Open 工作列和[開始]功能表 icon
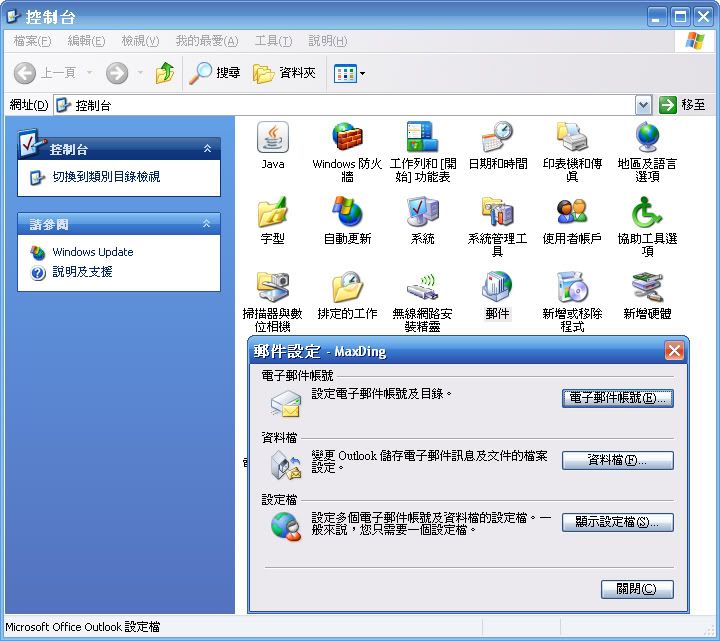Viewport: 720px width, 641px height. (422, 138)
